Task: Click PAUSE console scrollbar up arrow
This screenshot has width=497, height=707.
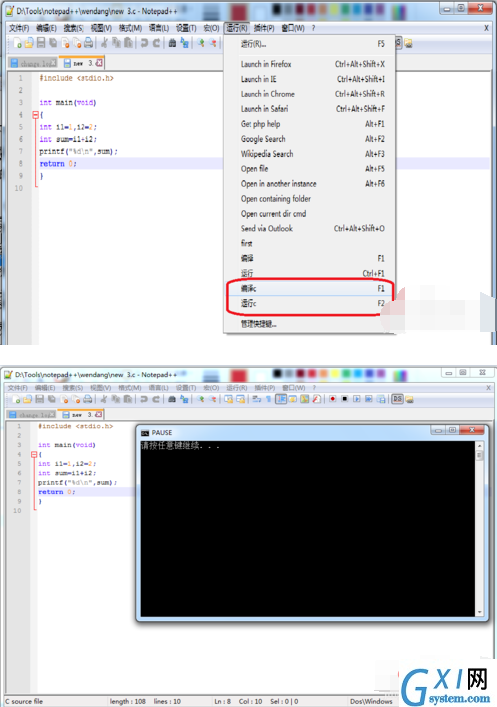Action: click(479, 445)
